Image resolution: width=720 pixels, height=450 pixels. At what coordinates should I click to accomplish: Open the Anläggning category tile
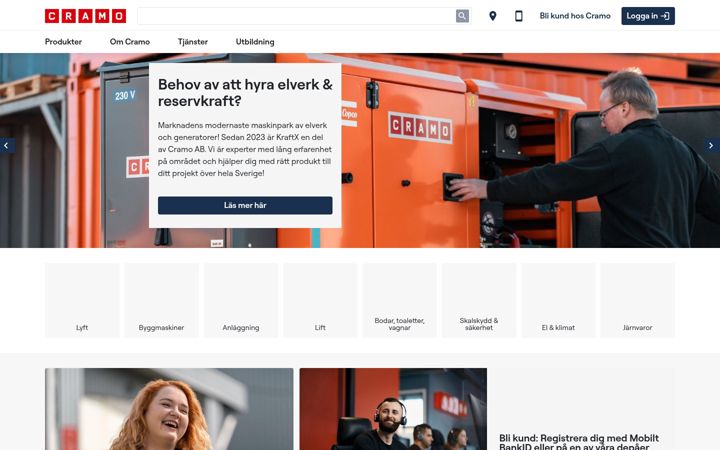241,300
